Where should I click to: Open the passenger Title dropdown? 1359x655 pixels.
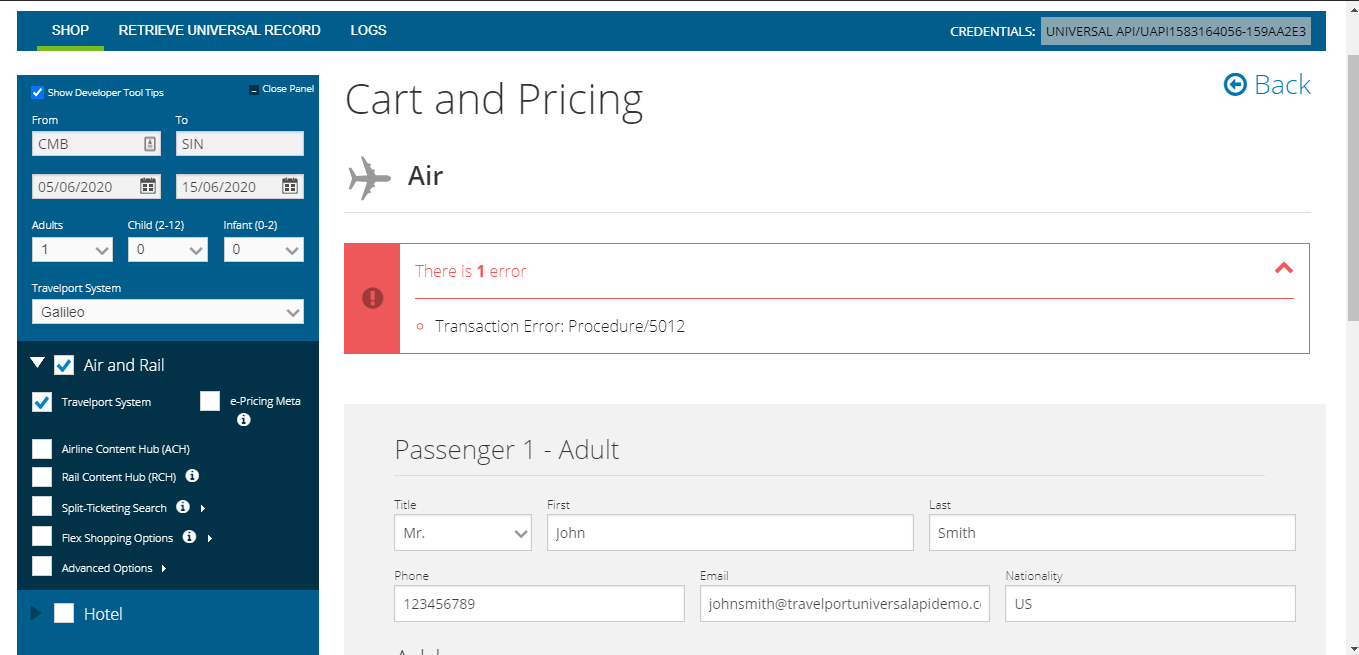(x=462, y=532)
